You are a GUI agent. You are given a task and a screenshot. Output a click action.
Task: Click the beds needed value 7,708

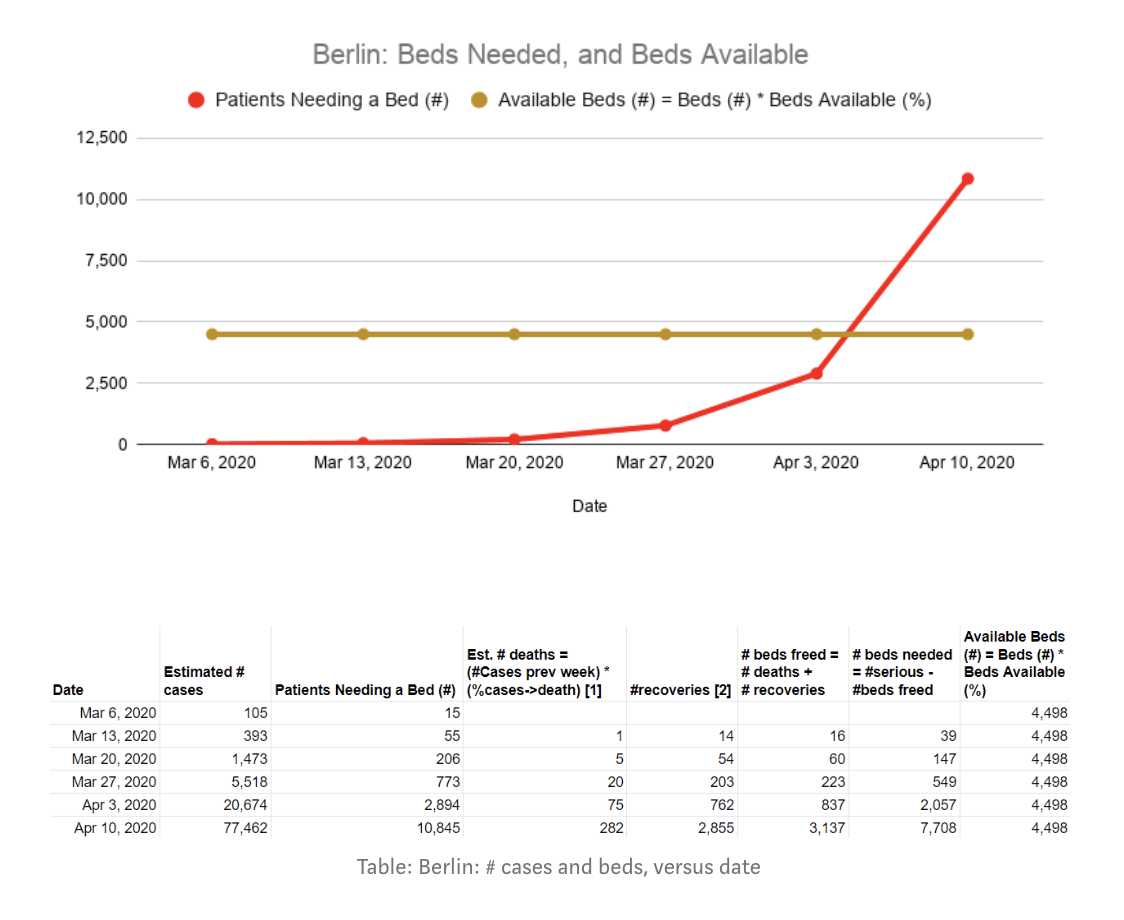coord(938,827)
